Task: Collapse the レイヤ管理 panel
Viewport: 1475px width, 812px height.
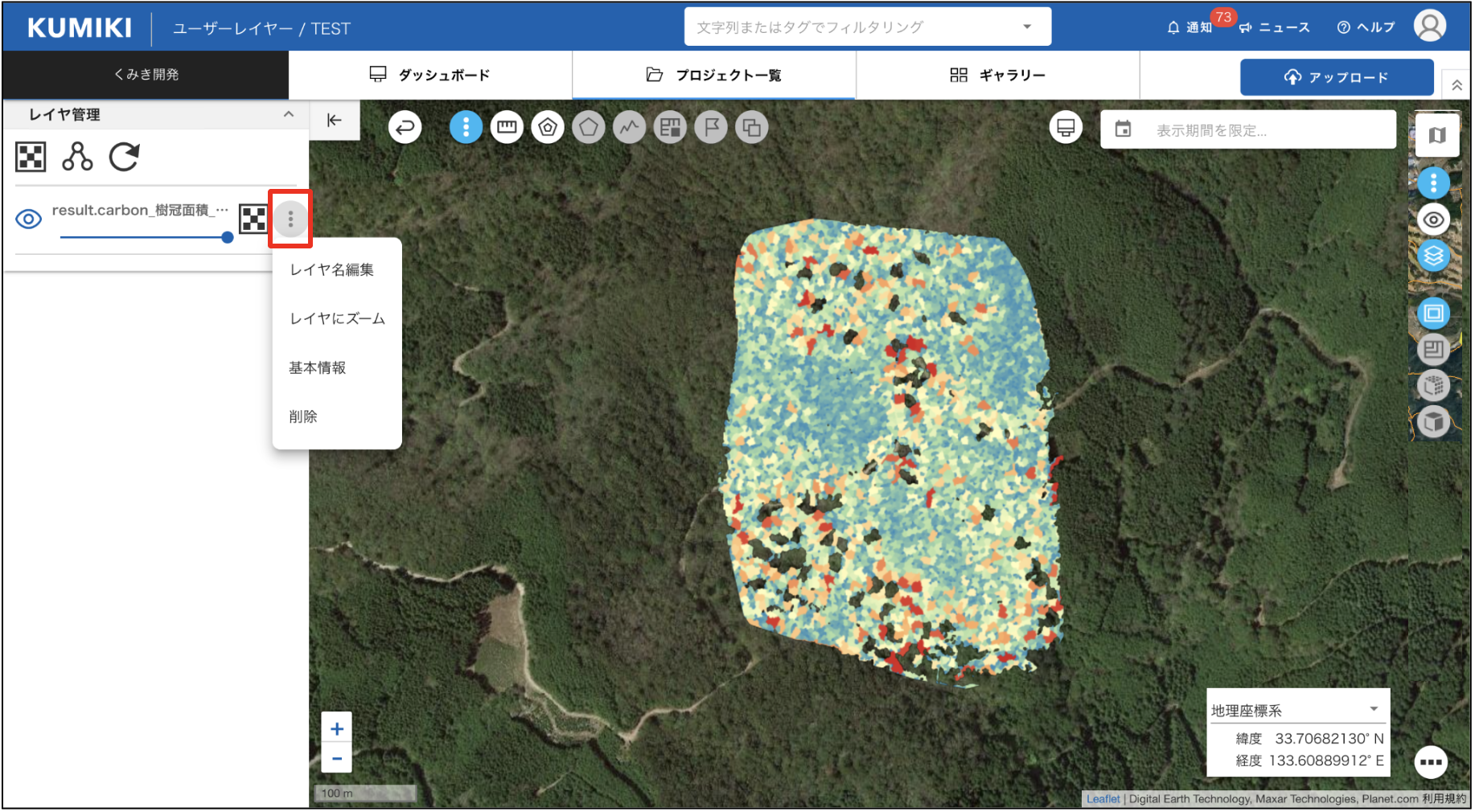Action: tap(289, 114)
